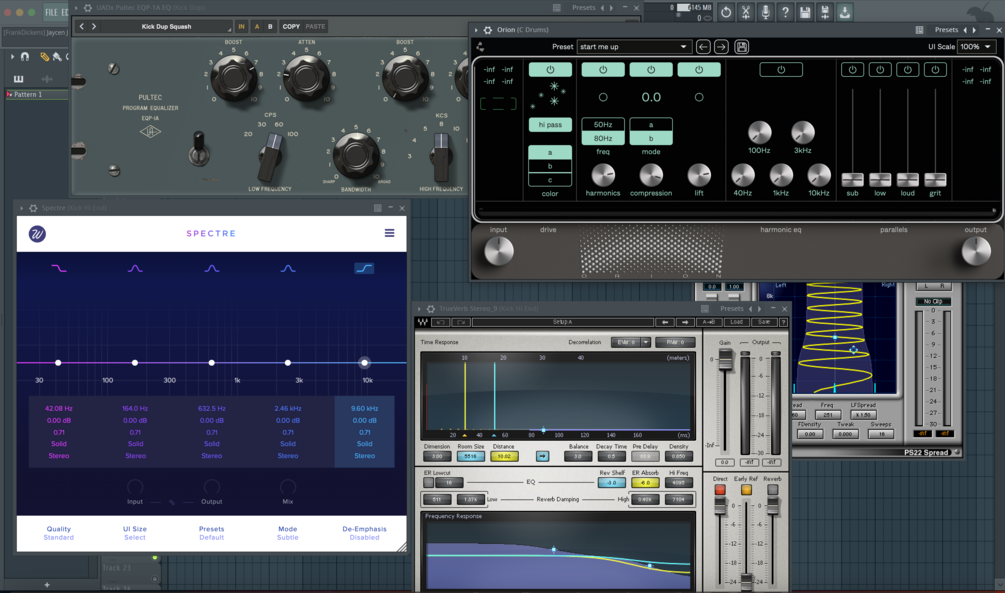Screen dimensions: 1005x593
Task: Click the Orion save preset floppy icon
Action: (x=742, y=47)
